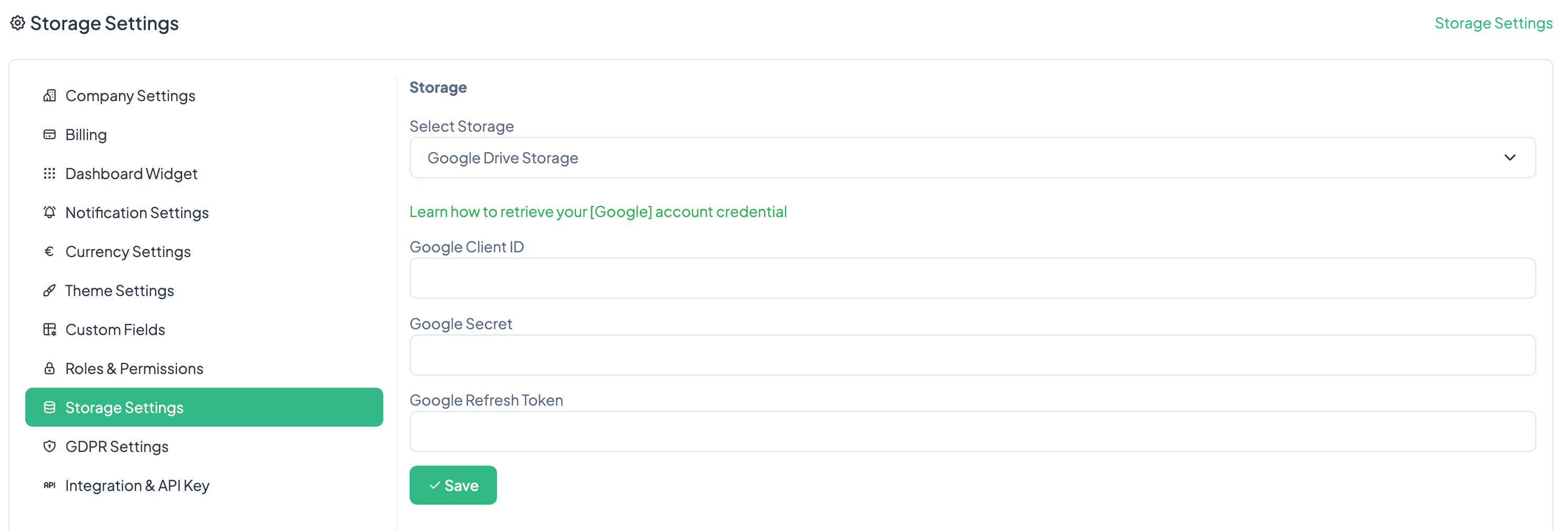Go to Integration & API Key section
The width and height of the screenshot is (1568, 531).
tap(137, 485)
